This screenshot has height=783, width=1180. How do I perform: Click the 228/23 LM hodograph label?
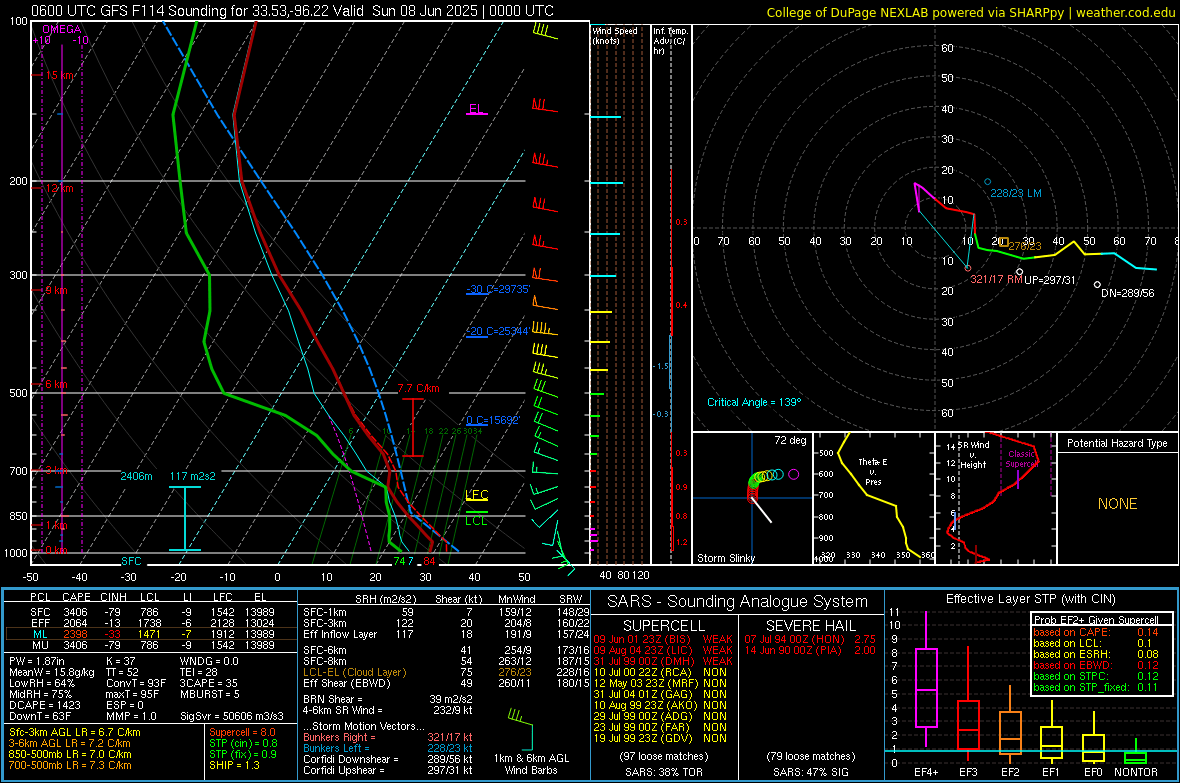pyautogui.click(x=1016, y=193)
